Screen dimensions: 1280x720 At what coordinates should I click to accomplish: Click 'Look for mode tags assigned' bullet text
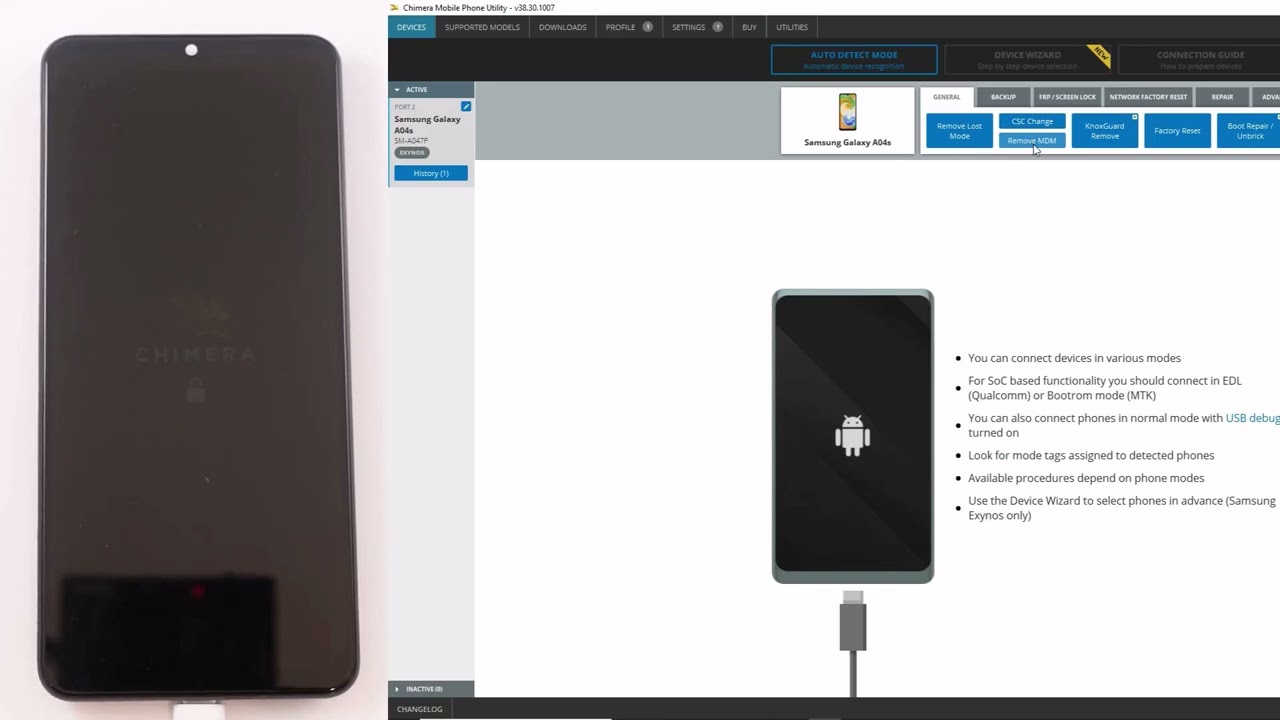(x=1091, y=455)
